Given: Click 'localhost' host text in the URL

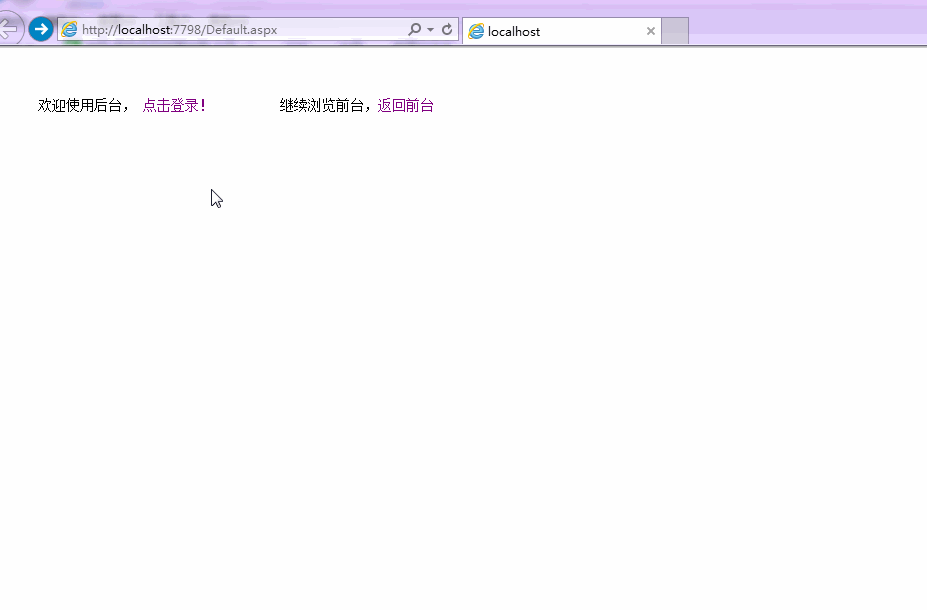Looking at the screenshot, I should [144, 30].
